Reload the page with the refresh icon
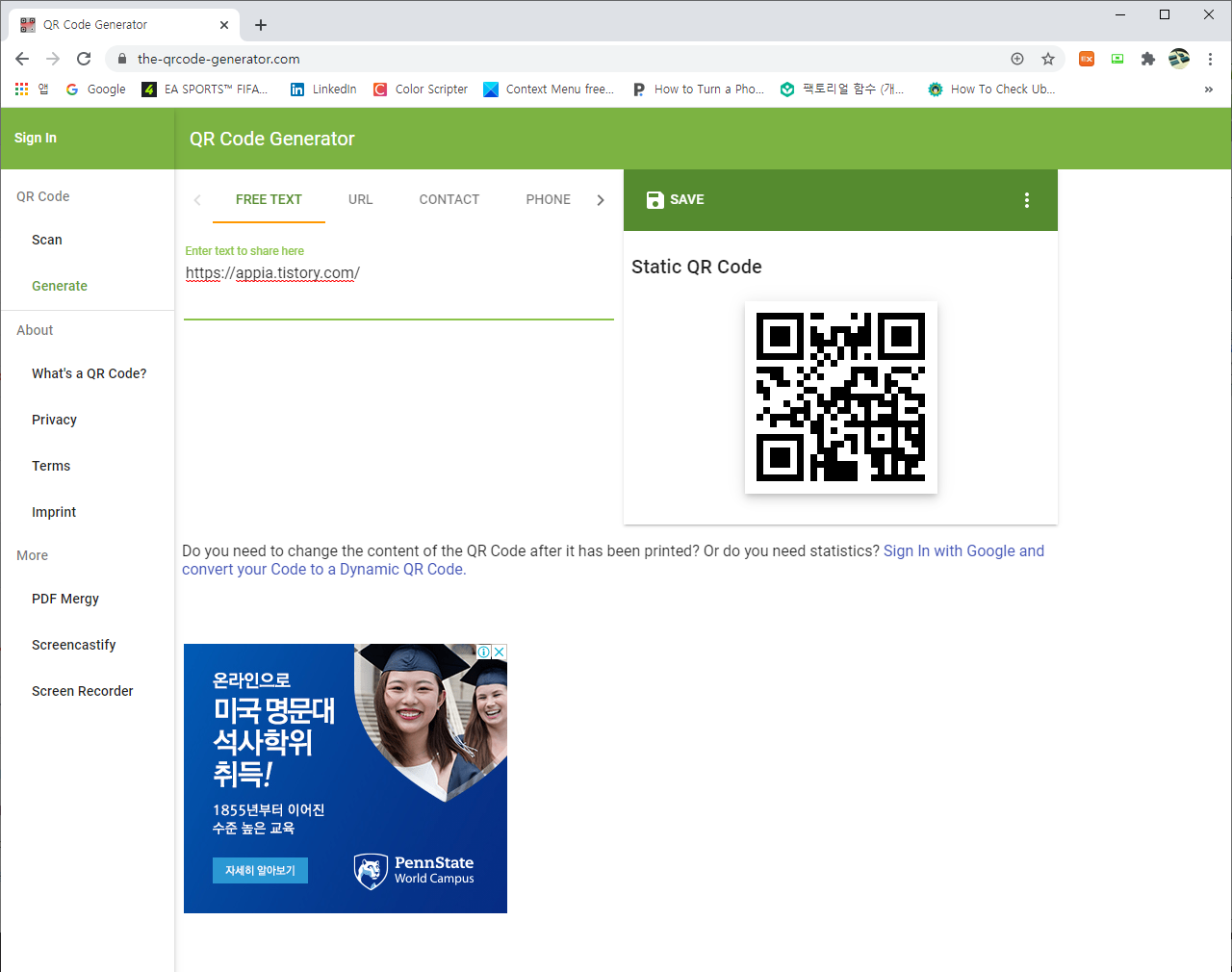The image size is (1232, 972). pyautogui.click(x=84, y=59)
